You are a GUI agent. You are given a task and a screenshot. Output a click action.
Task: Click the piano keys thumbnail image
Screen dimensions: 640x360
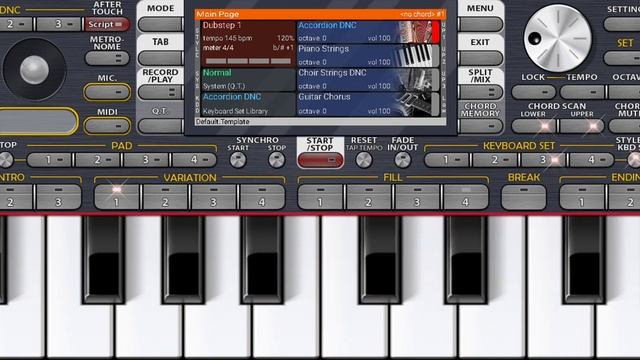[414, 56]
